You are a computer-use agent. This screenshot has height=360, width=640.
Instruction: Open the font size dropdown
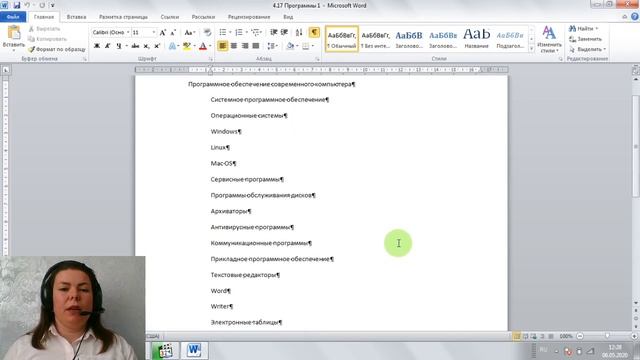[154, 32]
